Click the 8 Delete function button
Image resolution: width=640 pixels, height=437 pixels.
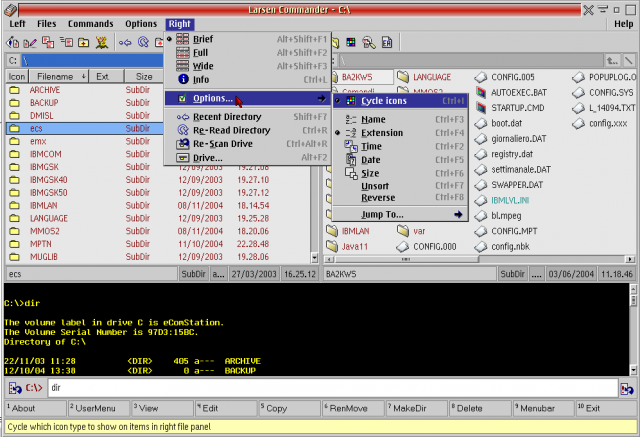click(x=480, y=408)
